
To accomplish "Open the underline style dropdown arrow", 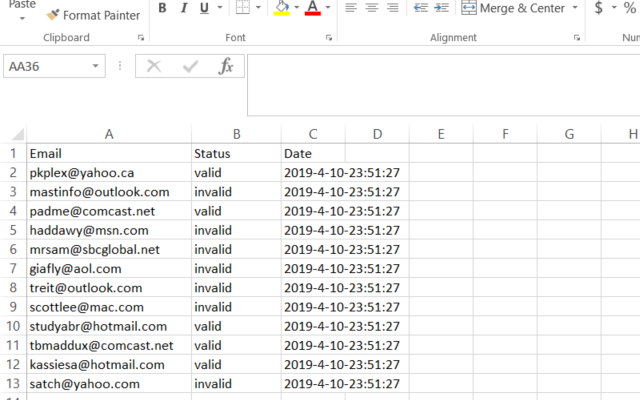I will [x=220, y=7].
